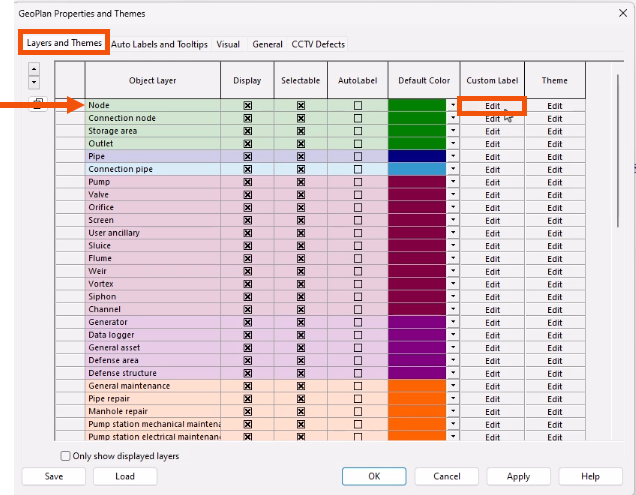636x495 pixels.
Task: Select the Defense area layer row
Action: (153, 360)
